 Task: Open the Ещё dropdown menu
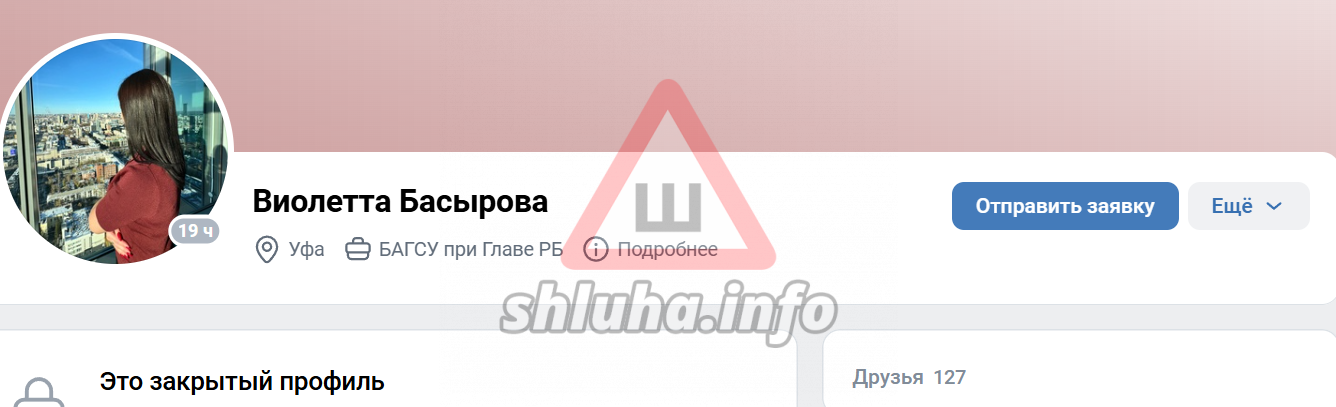(1248, 206)
